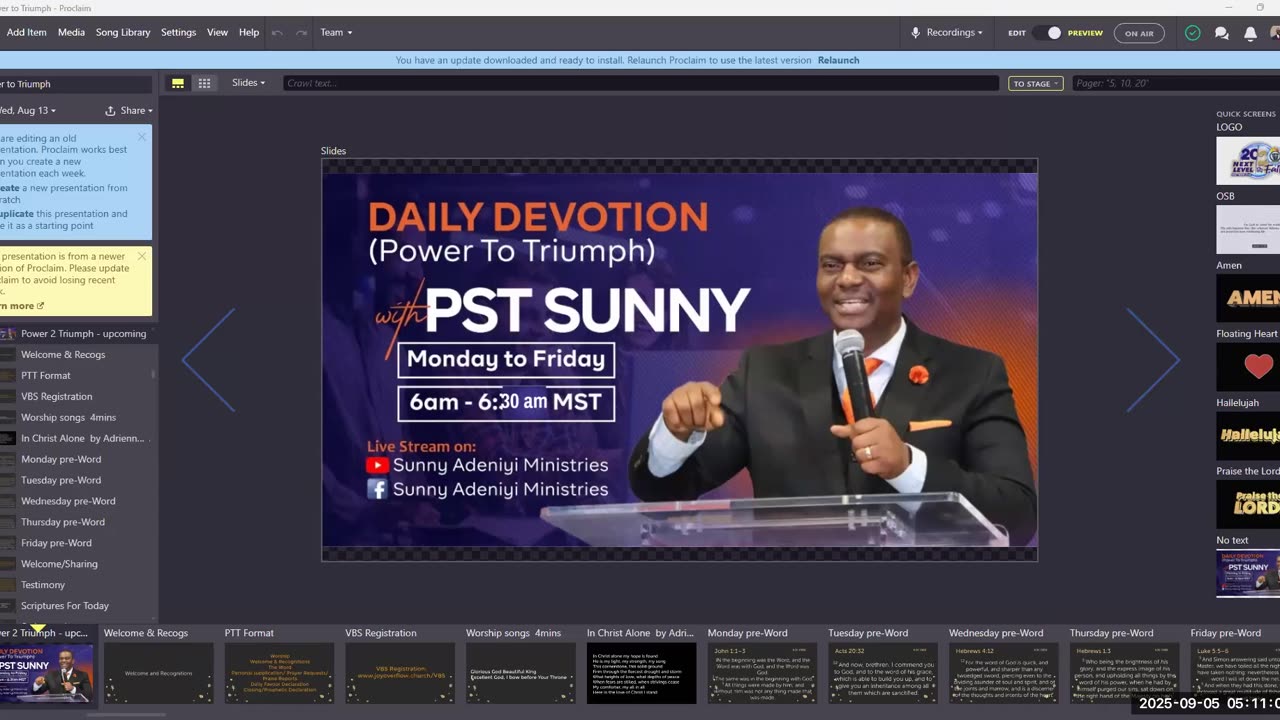Open the To Stage dropdown

pos(1035,84)
